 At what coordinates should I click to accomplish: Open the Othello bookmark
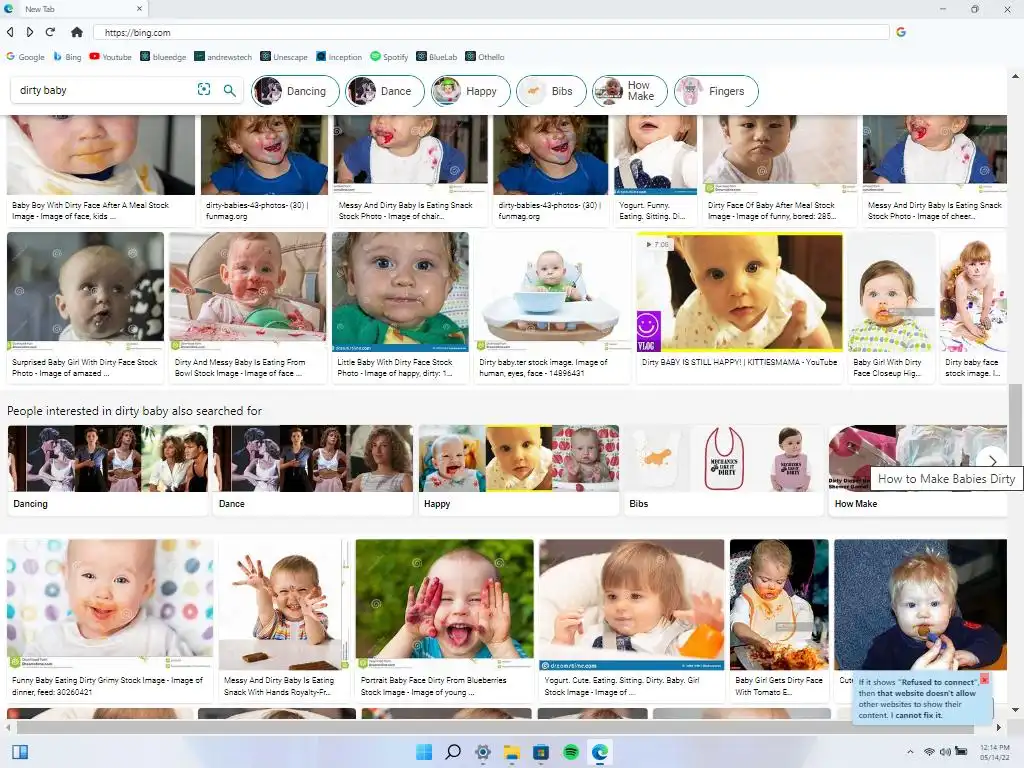click(x=485, y=57)
